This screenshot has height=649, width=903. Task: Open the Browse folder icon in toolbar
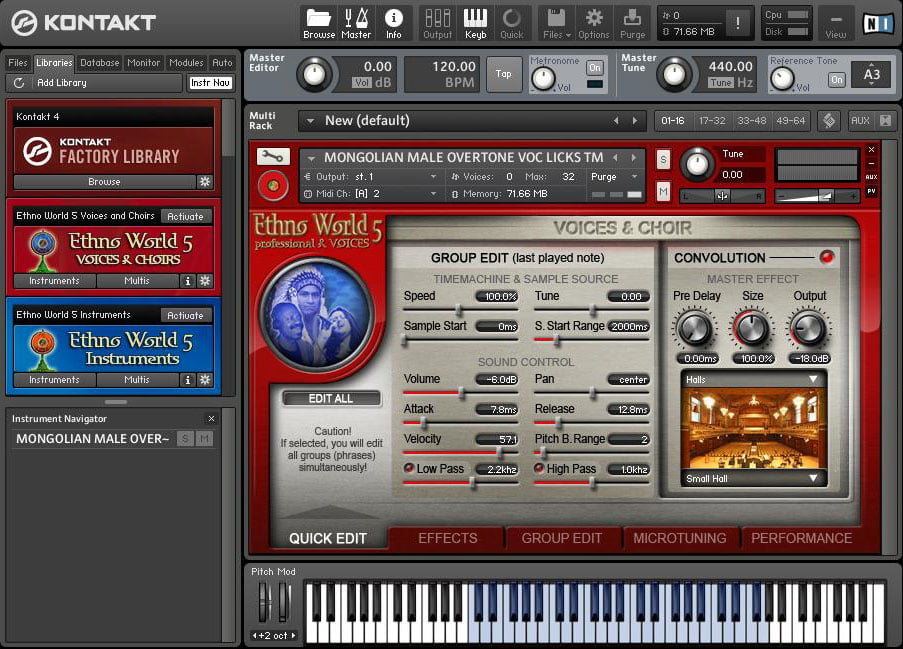pyautogui.click(x=318, y=24)
